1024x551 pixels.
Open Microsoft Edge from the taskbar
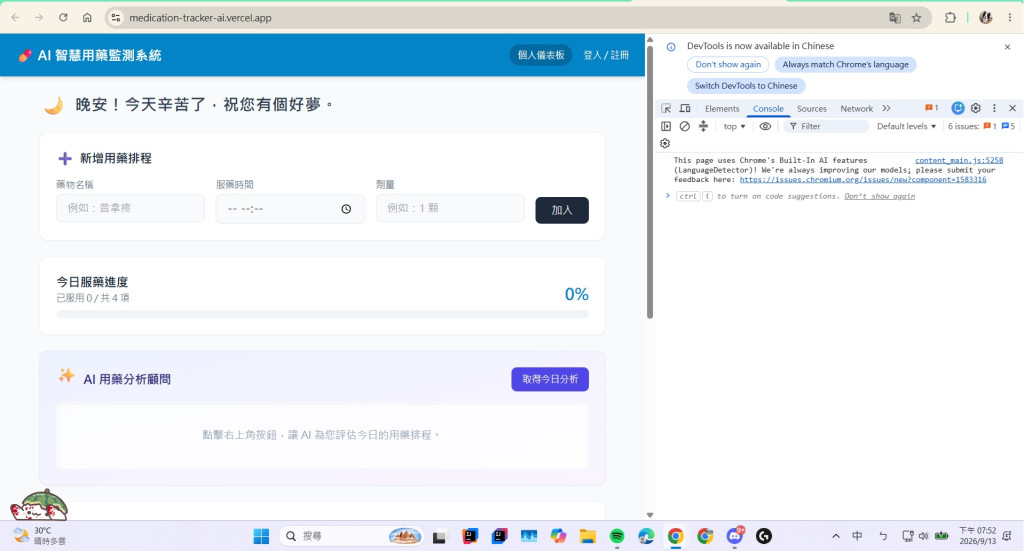click(646, 536)
